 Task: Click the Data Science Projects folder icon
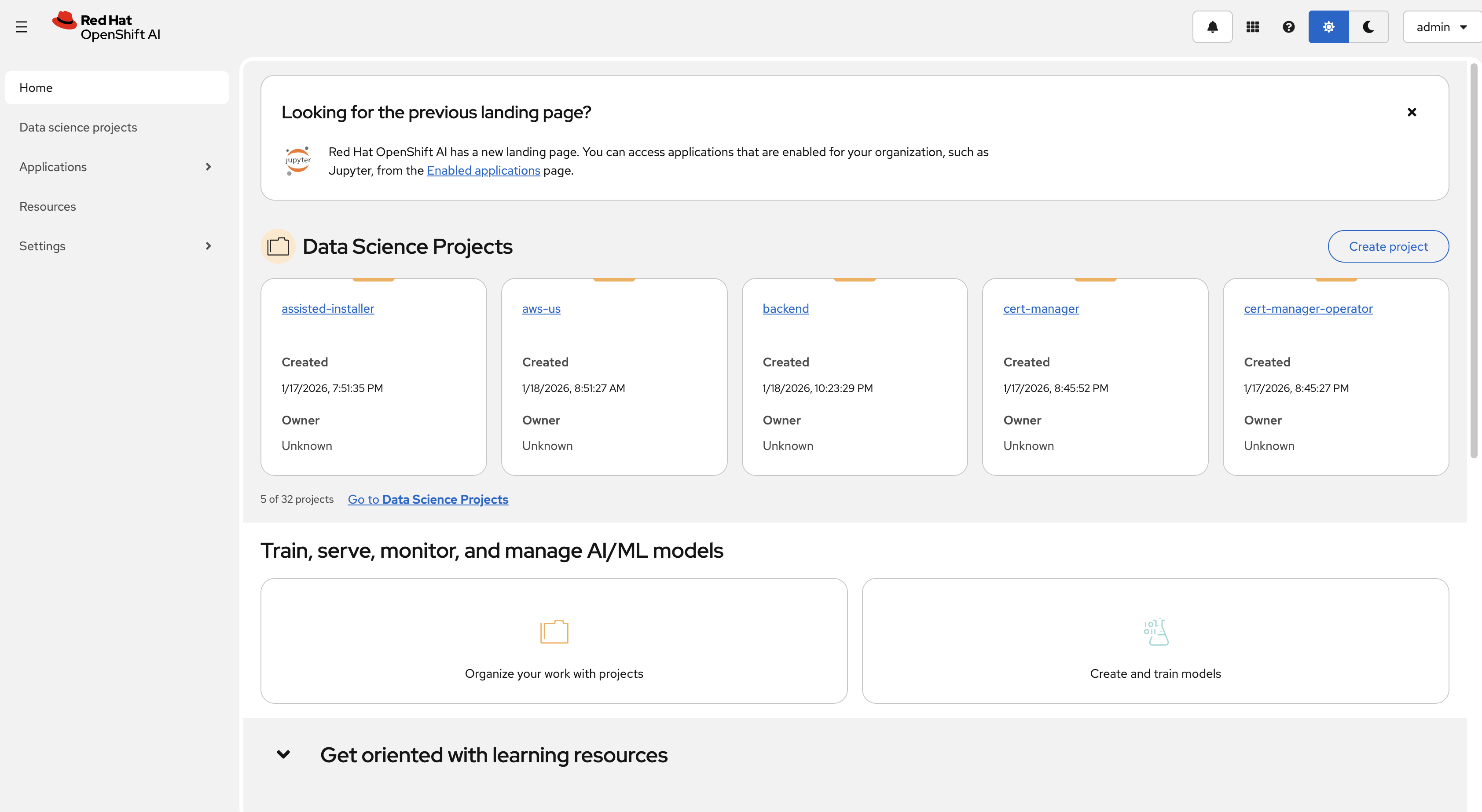coord(278,247)
